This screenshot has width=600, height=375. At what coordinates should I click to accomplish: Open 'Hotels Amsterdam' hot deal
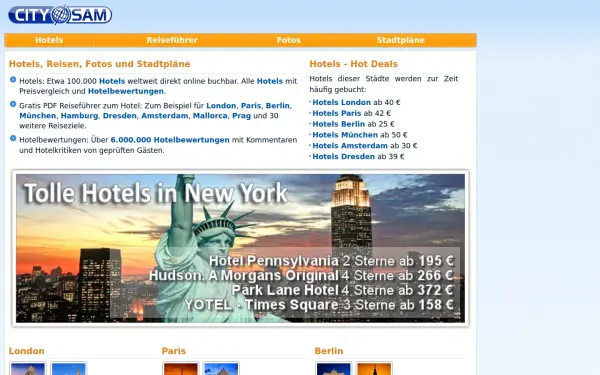(350, 146)
